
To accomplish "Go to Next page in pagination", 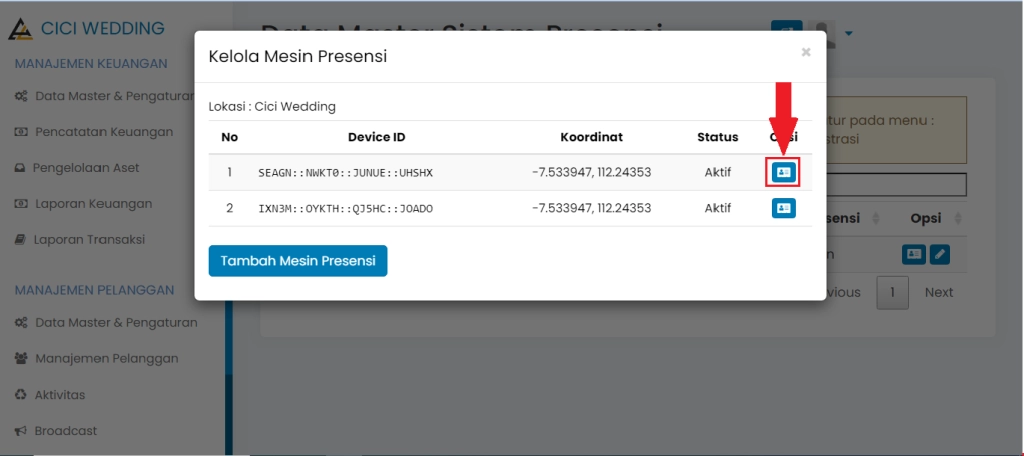I will point(938,293).
